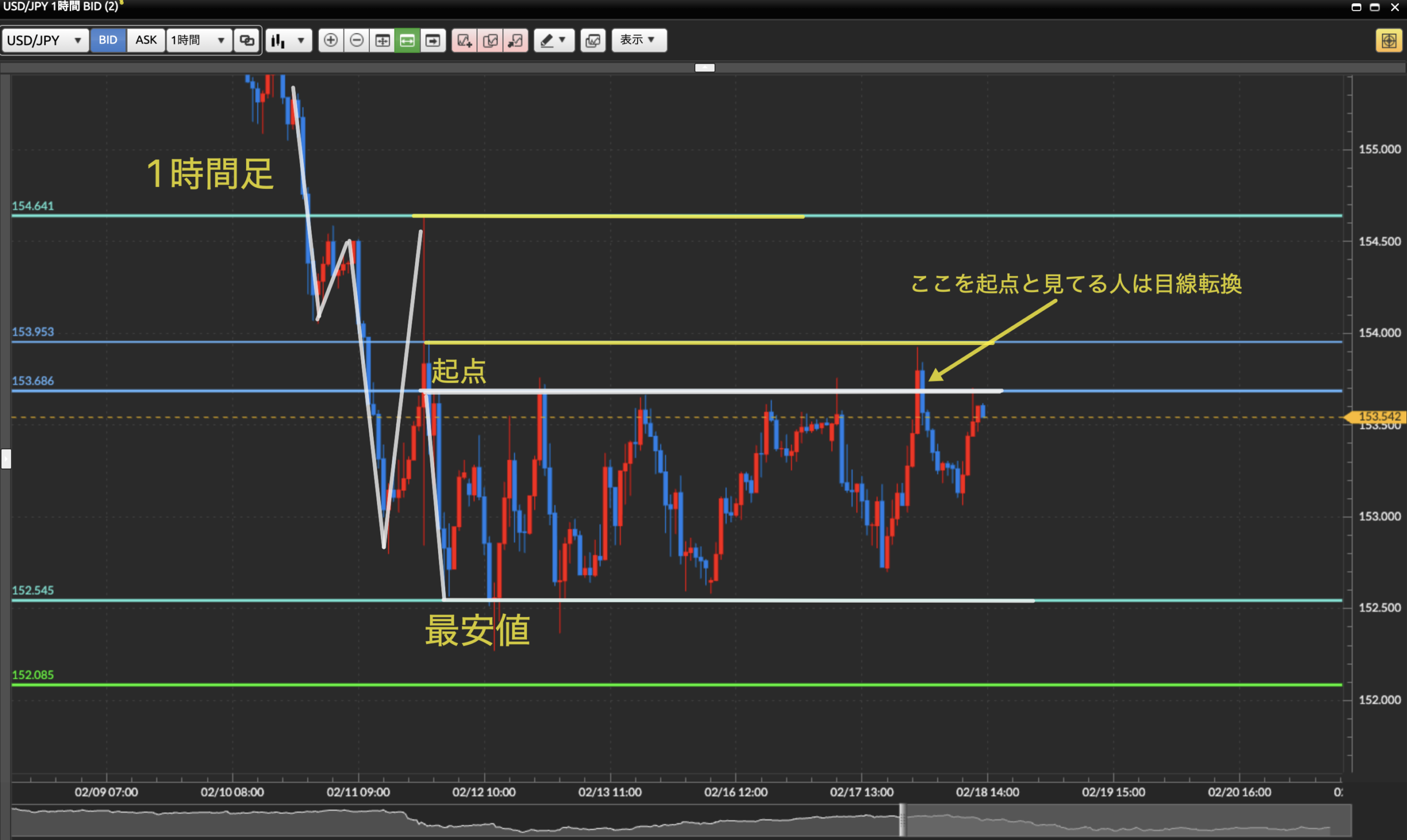Click the crosshair scale-reset icon
Image resolution: width=1407 pixels, height=840 pixels.
click(382, 40)
